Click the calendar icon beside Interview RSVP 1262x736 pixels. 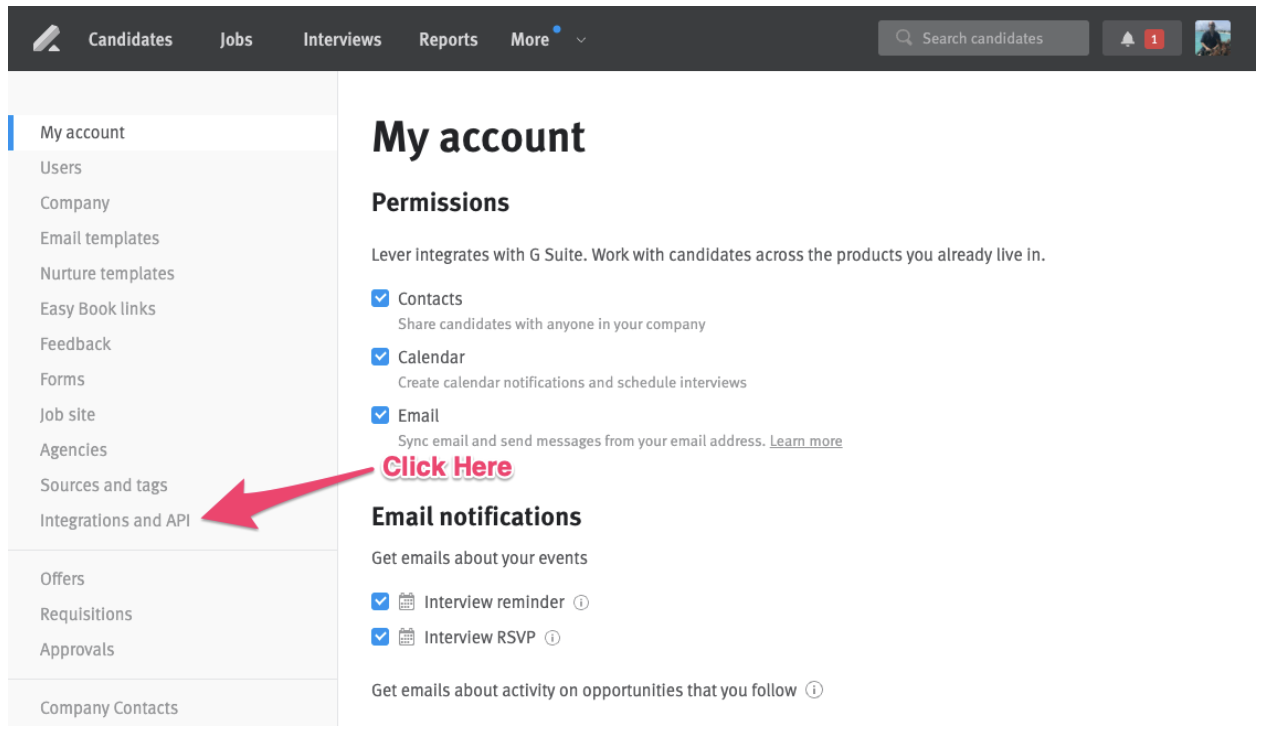click(406, 636)
